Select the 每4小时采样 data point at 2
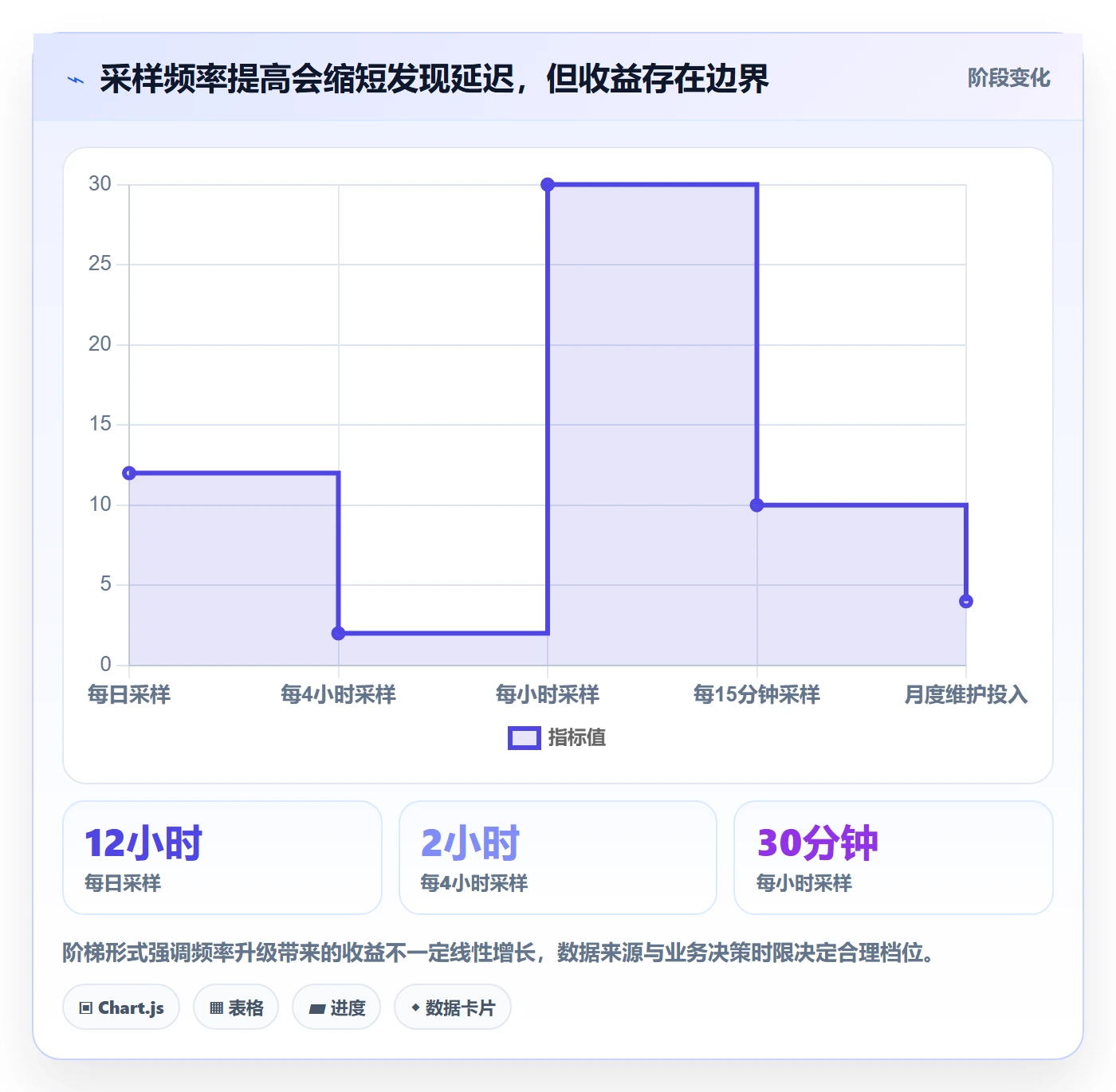The image size is (1116, 1092). 338,634
